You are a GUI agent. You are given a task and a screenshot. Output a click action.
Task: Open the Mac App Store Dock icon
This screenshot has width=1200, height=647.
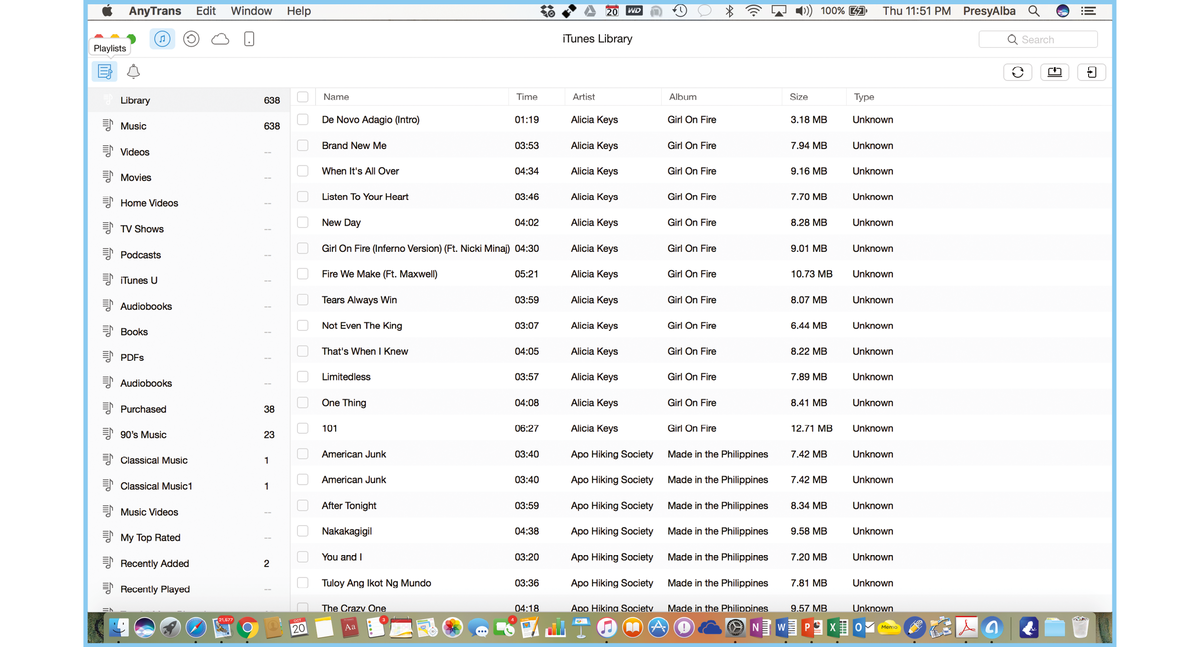point(658,627)
